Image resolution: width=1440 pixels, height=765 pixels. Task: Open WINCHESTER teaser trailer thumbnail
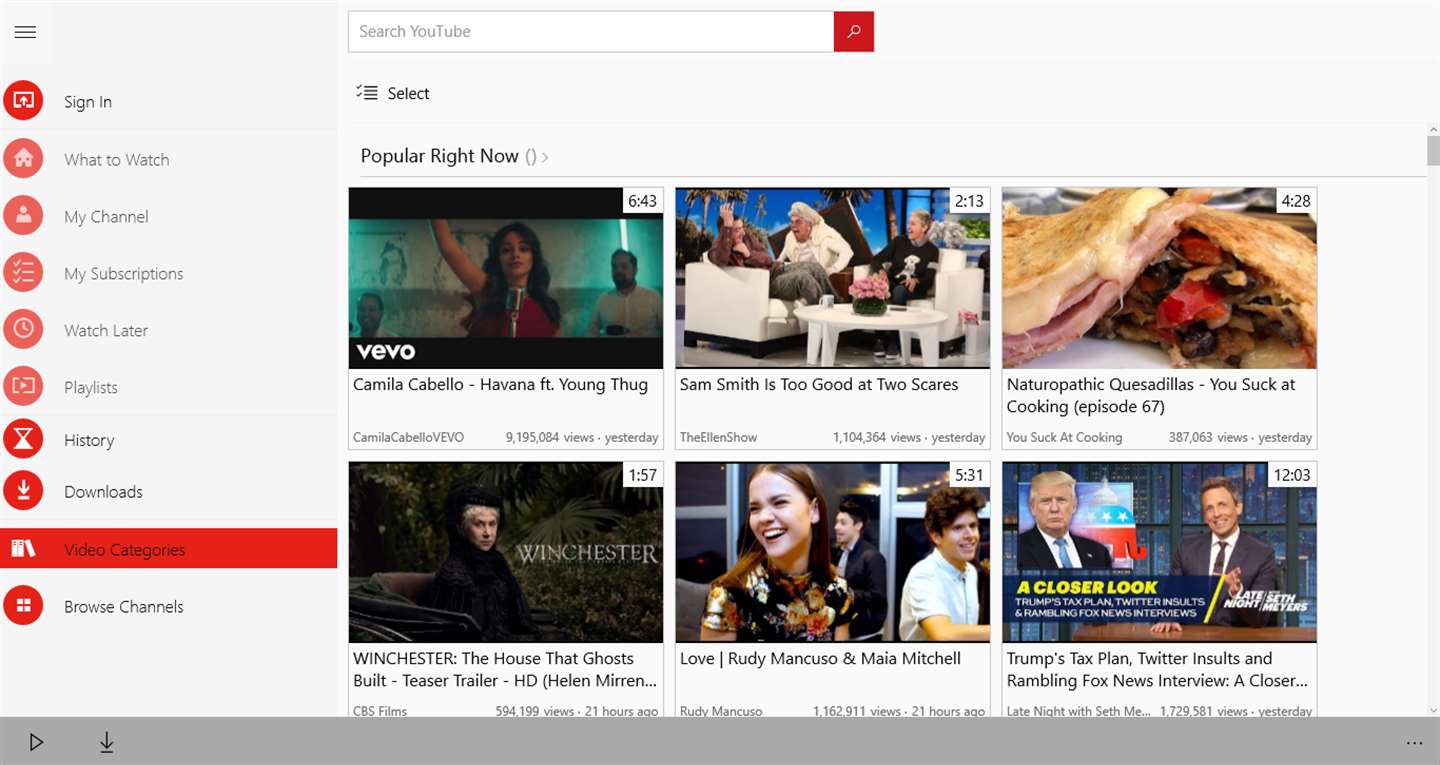point(506,552)
